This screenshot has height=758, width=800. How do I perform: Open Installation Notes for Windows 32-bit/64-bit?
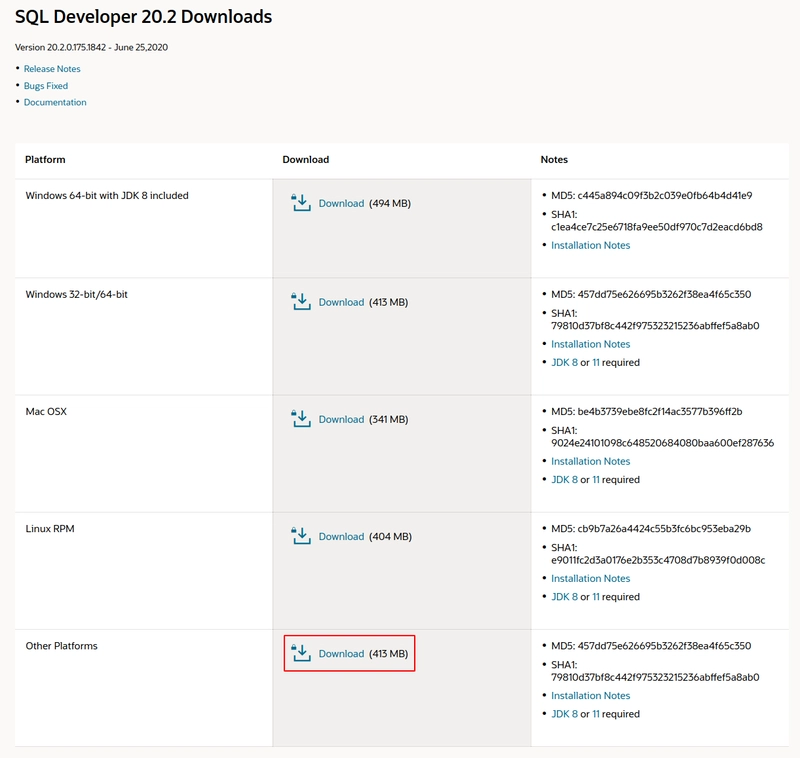(590, 344)
